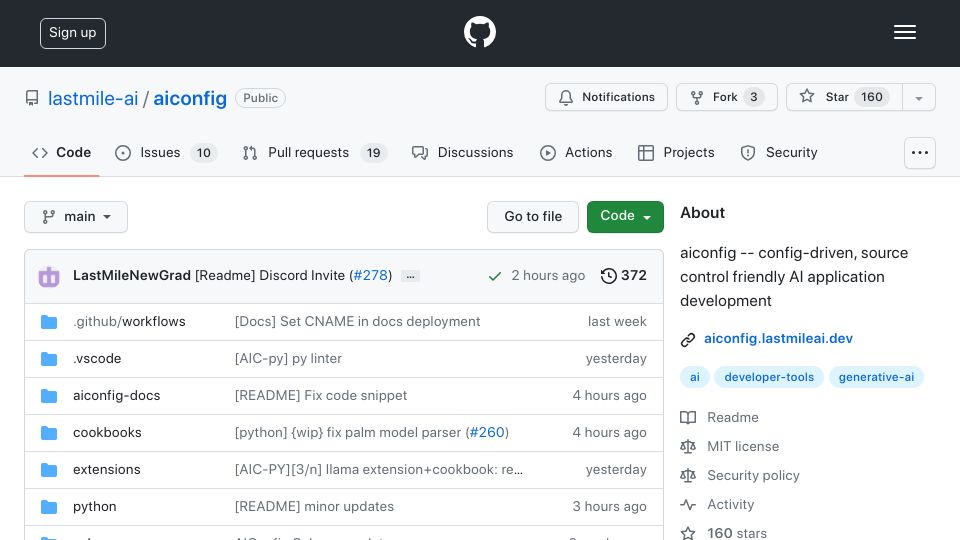The height and width of the screenshot is (540, 960).
Task: Star the aiconfig repository
Action: pos(844,97)
